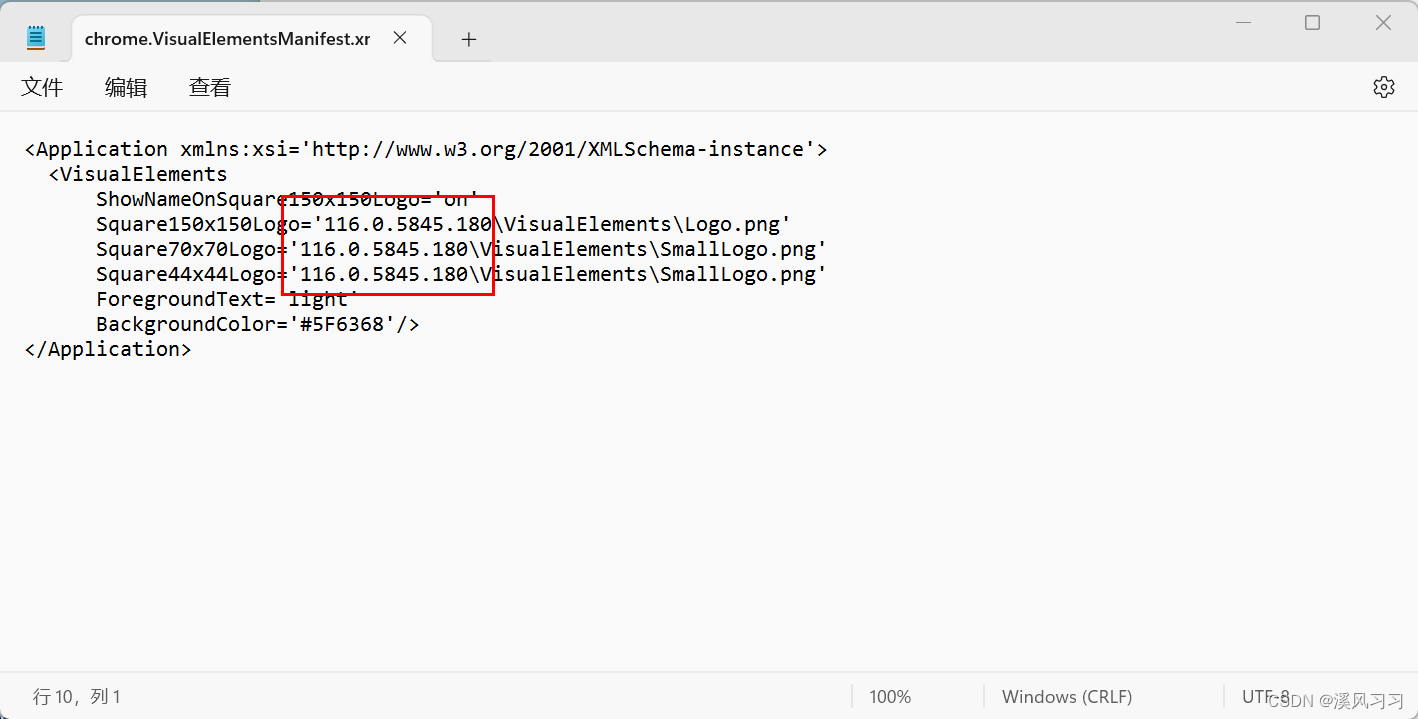The height and width of the screenshot is (719, 1418).
Task: Click the Notepad app icon in title bar
Action: point(36,38)
